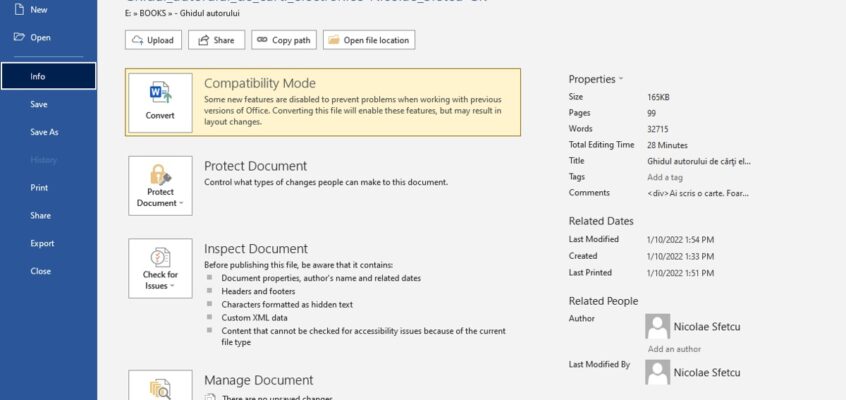
Task: Click the Last Modified By name Nicolae Sfetcu
Action: click(707, 372)
